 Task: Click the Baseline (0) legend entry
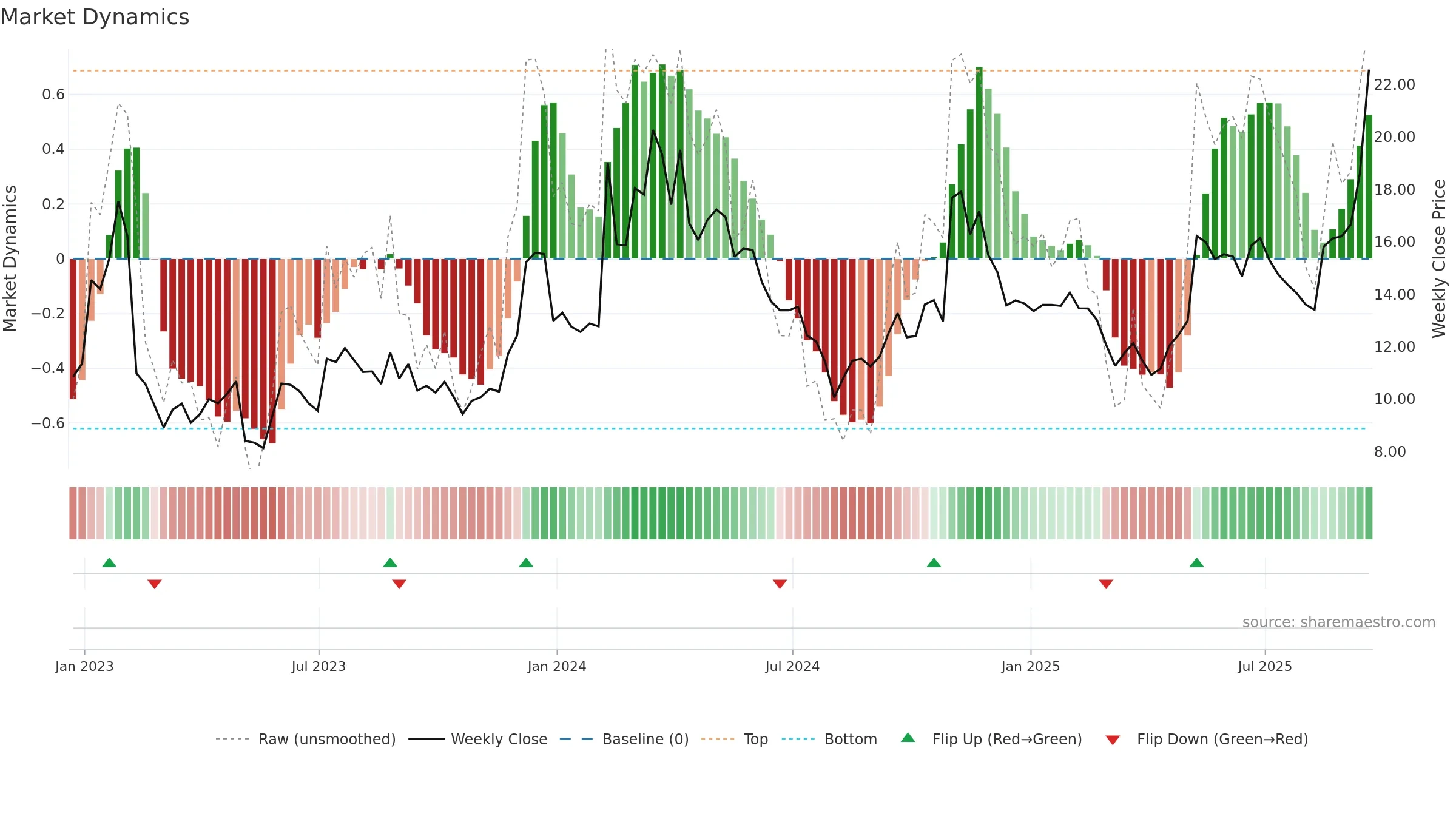[624, 739]
